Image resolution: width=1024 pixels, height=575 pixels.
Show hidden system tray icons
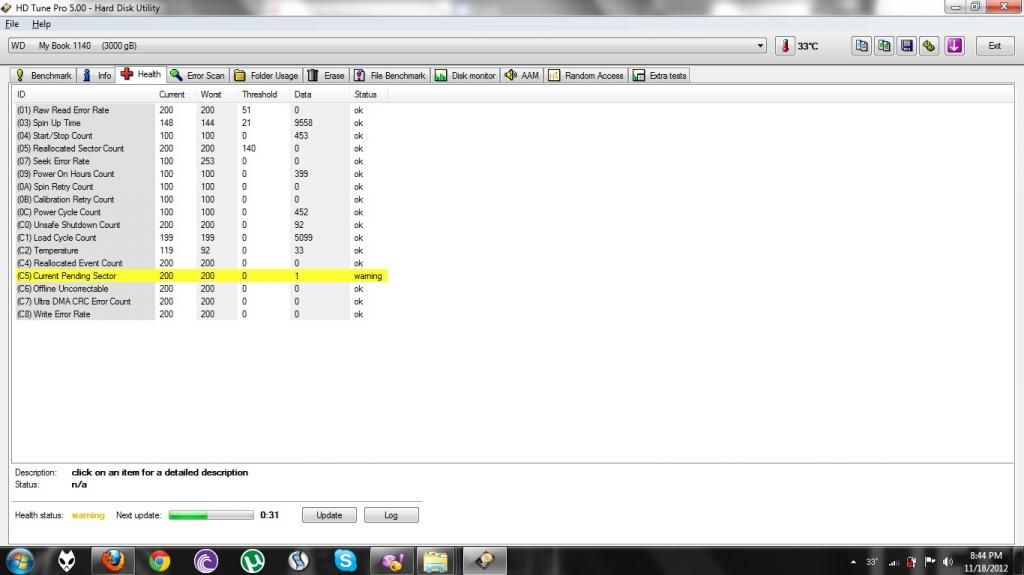coord(852,561)
